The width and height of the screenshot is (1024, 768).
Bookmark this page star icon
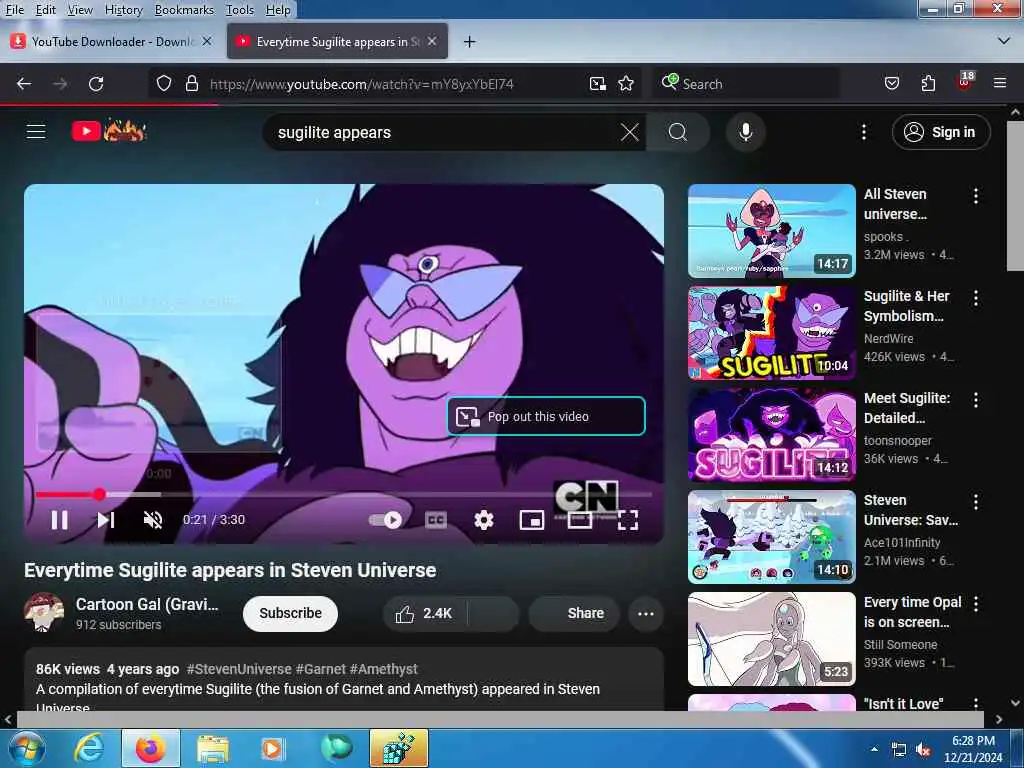pyautogui.click(x=626, y=84)
